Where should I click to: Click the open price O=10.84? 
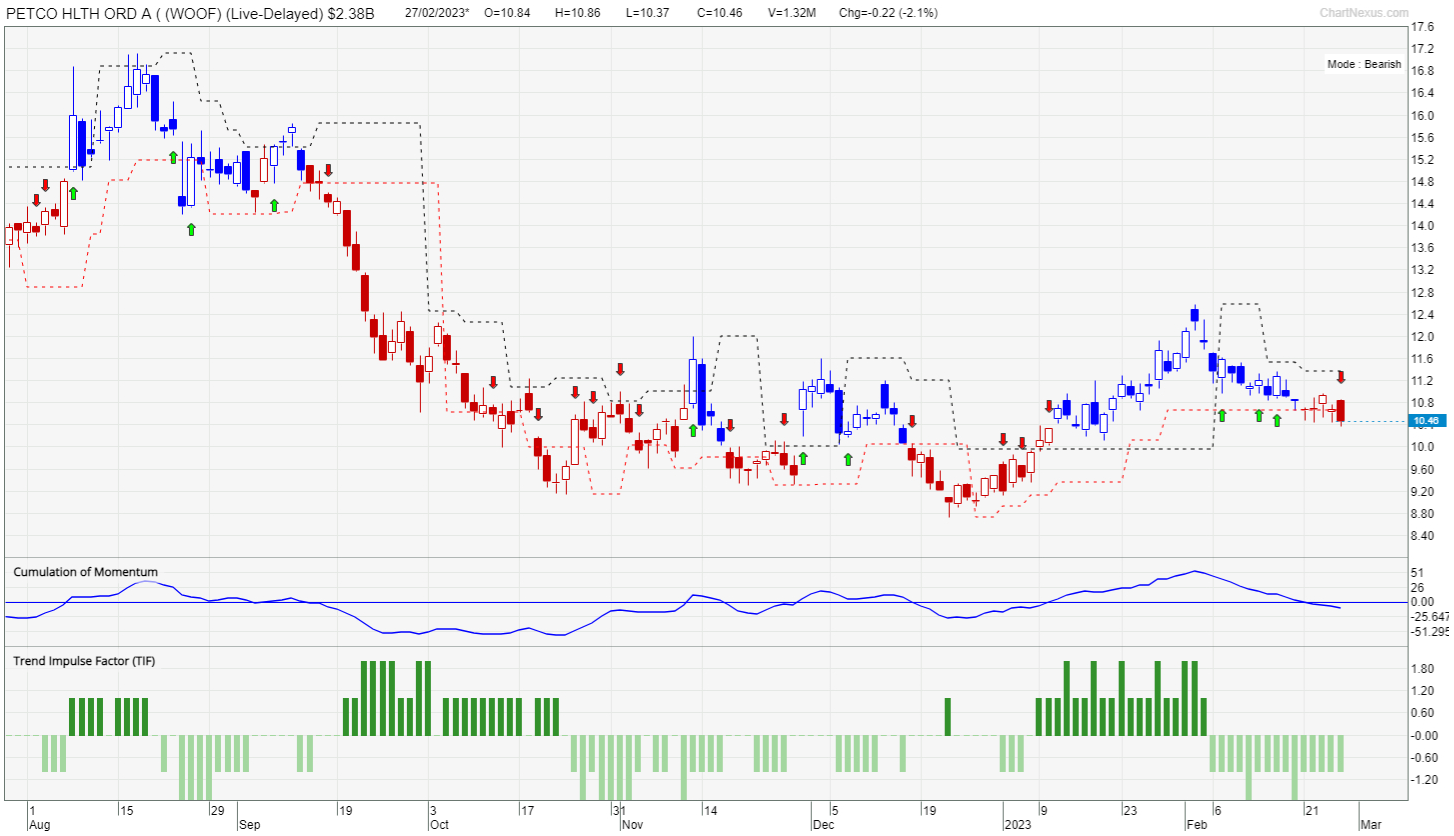pos(506,12)
